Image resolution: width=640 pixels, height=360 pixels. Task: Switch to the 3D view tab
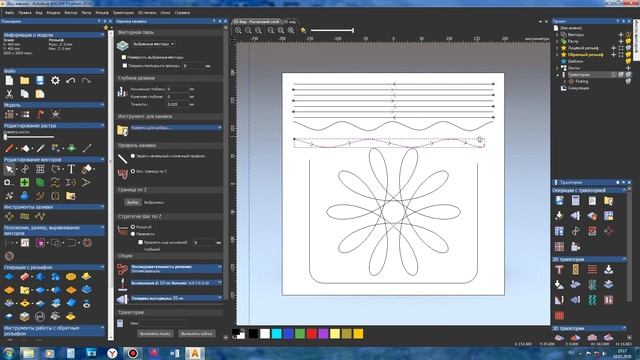[289, 22]
